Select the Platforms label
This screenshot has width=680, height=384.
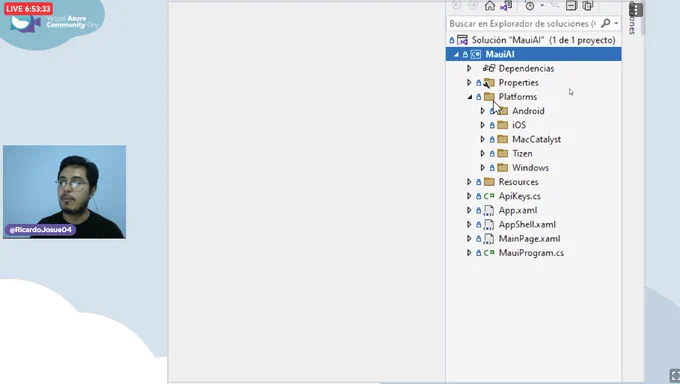click(x=518, y=97)
